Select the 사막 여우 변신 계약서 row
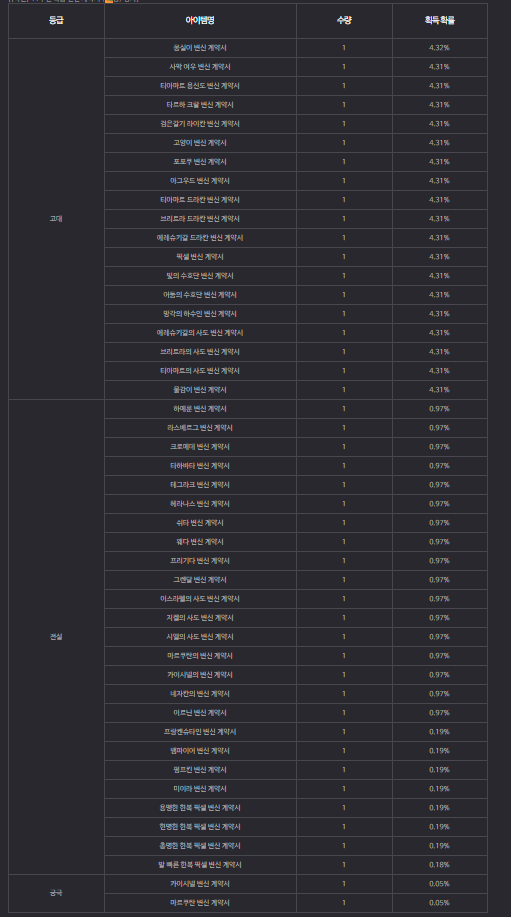This screenshot has width=511, height=917. pos(296,67)
